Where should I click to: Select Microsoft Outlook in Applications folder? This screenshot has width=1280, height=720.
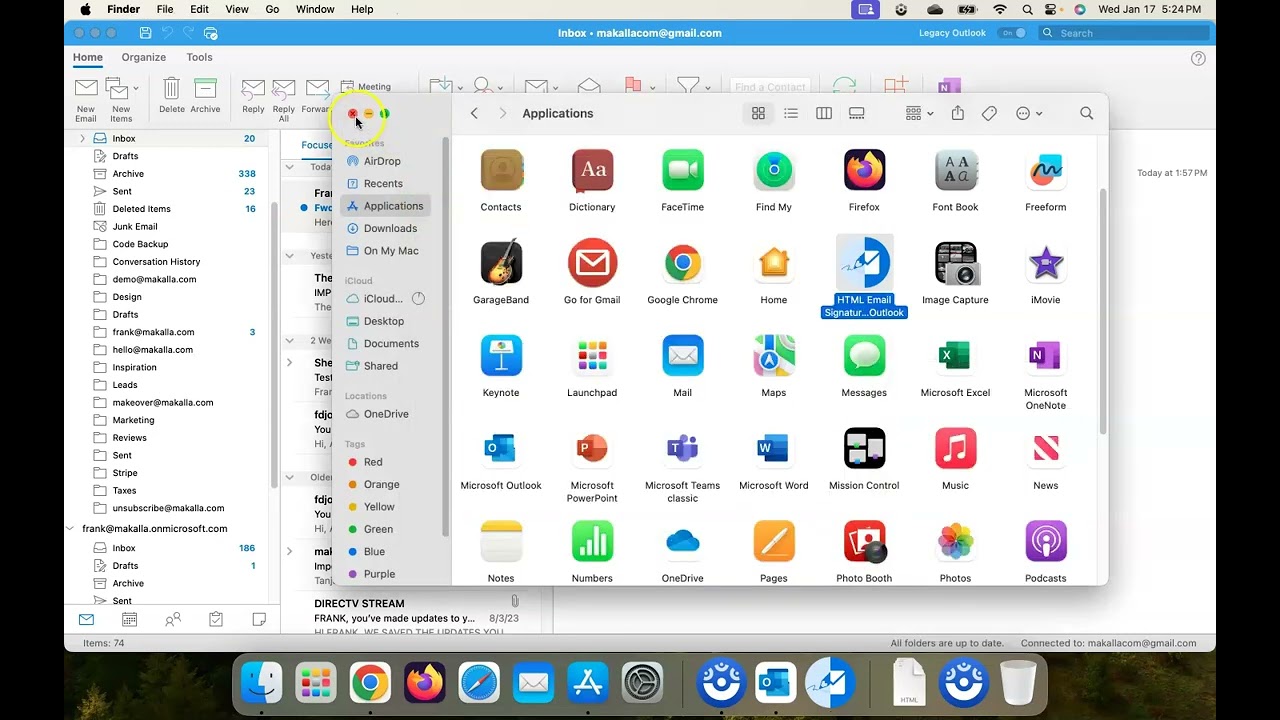coord(501,449)
